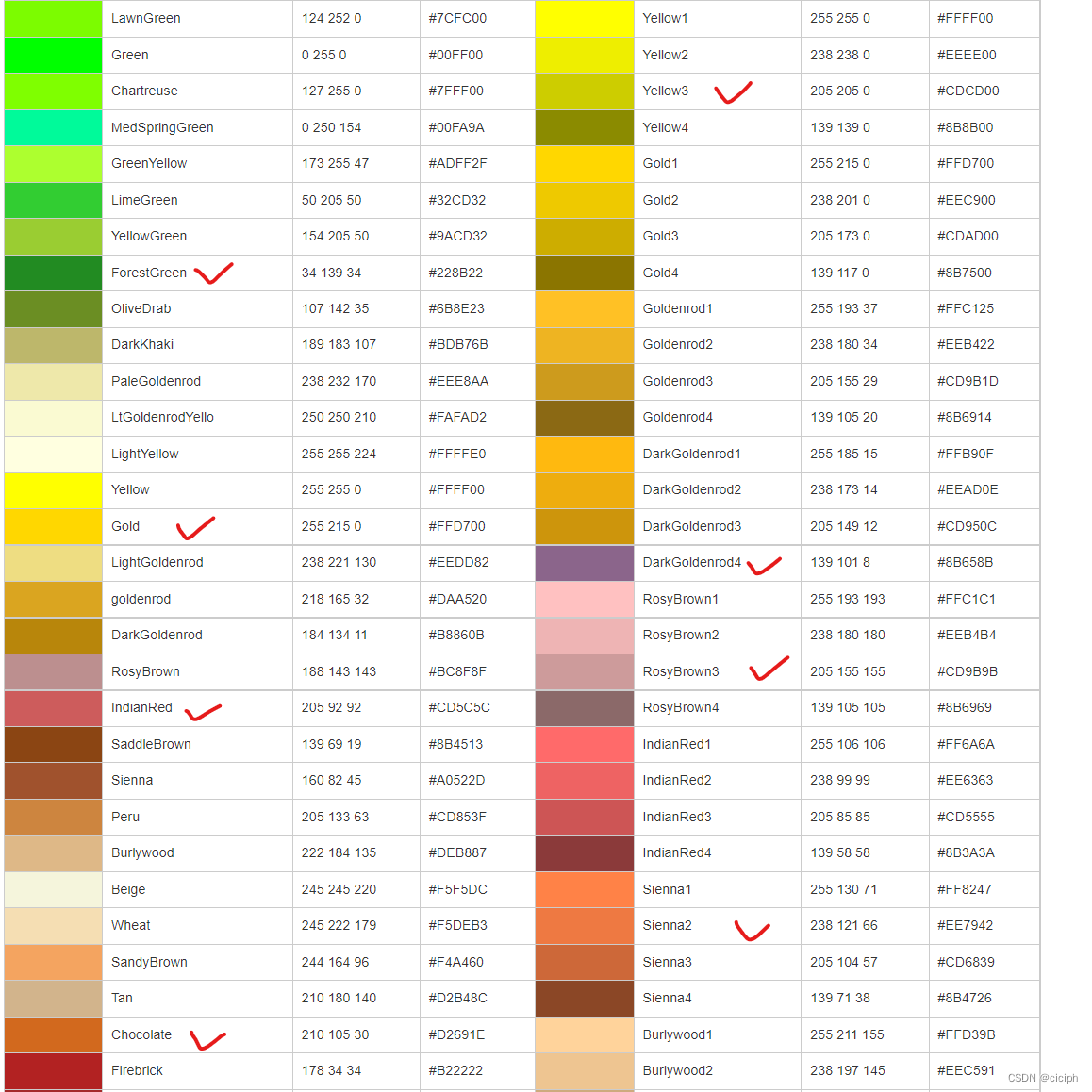Click the 'Goldenrod1' name text
The image size is (1092, 1092).
pyautogui.click(x=678, y=308)
